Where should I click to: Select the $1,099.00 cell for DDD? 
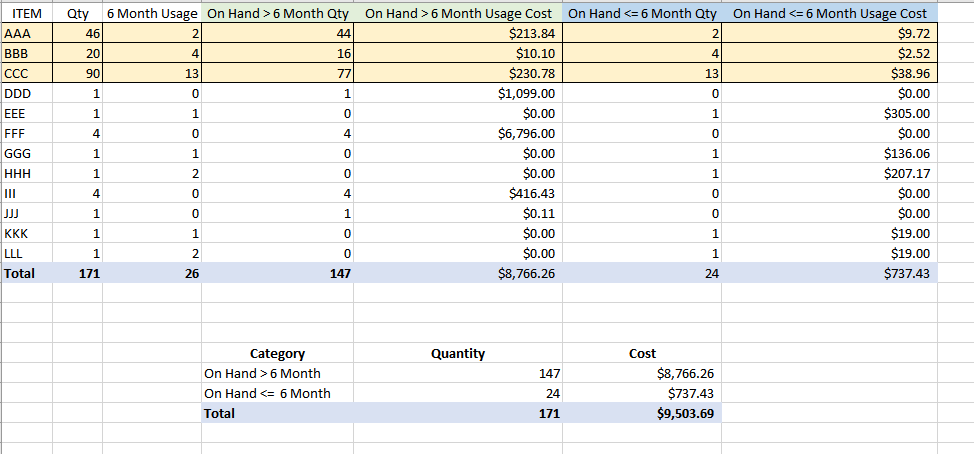tap(458, 94)
